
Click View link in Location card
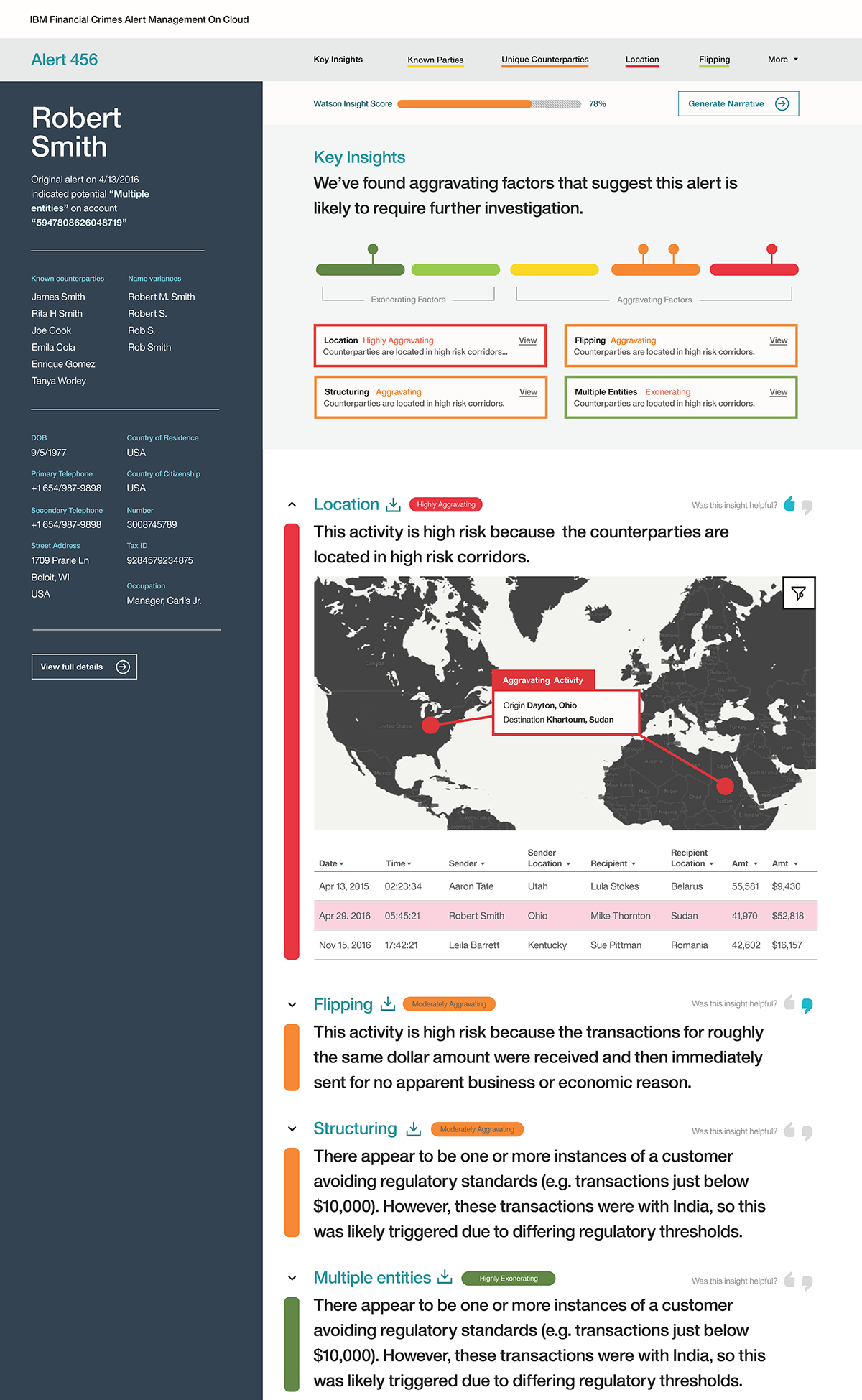[528, 340]
